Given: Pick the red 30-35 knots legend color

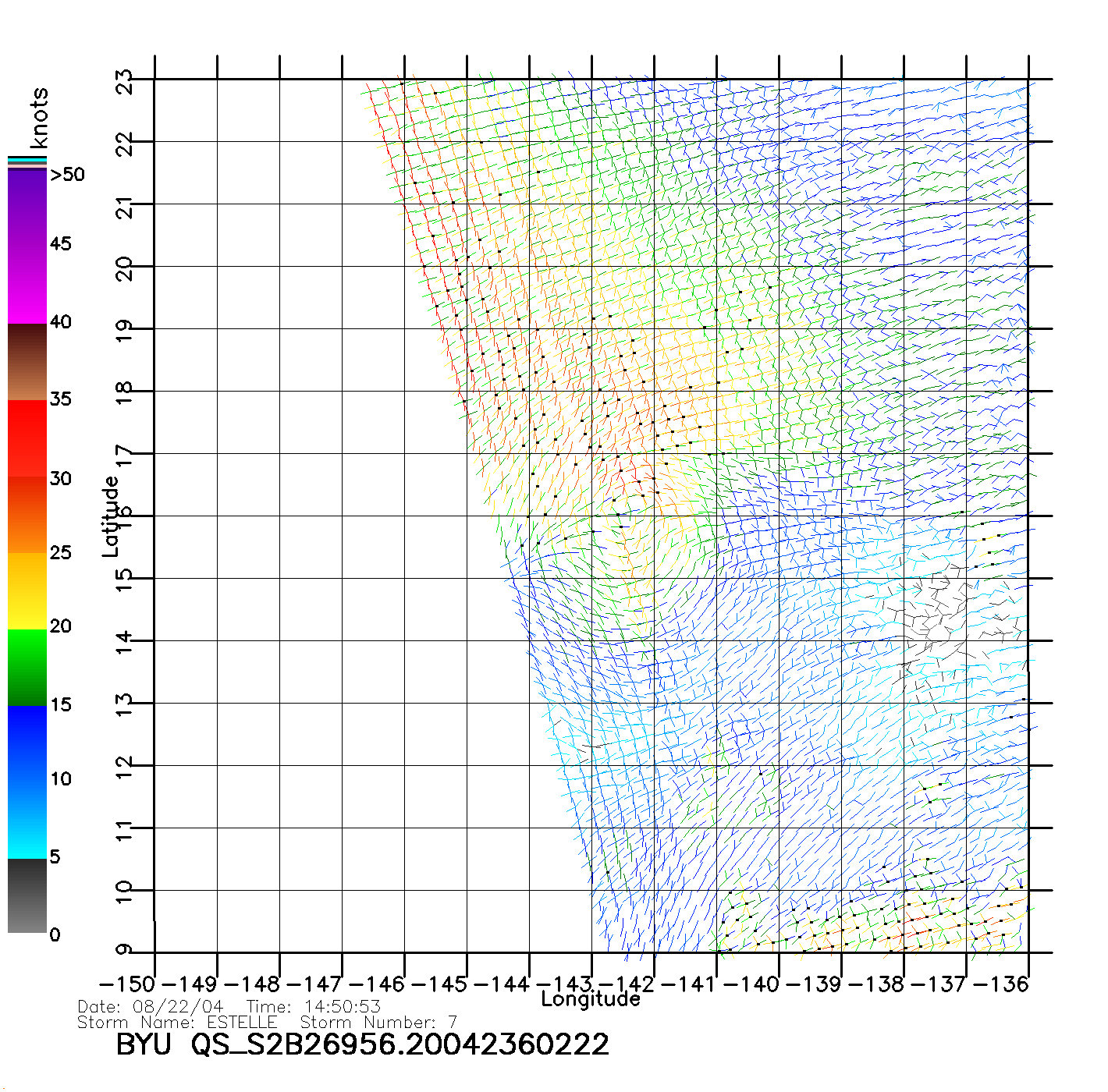Looking at the screenshot, I should pos(27,437).
